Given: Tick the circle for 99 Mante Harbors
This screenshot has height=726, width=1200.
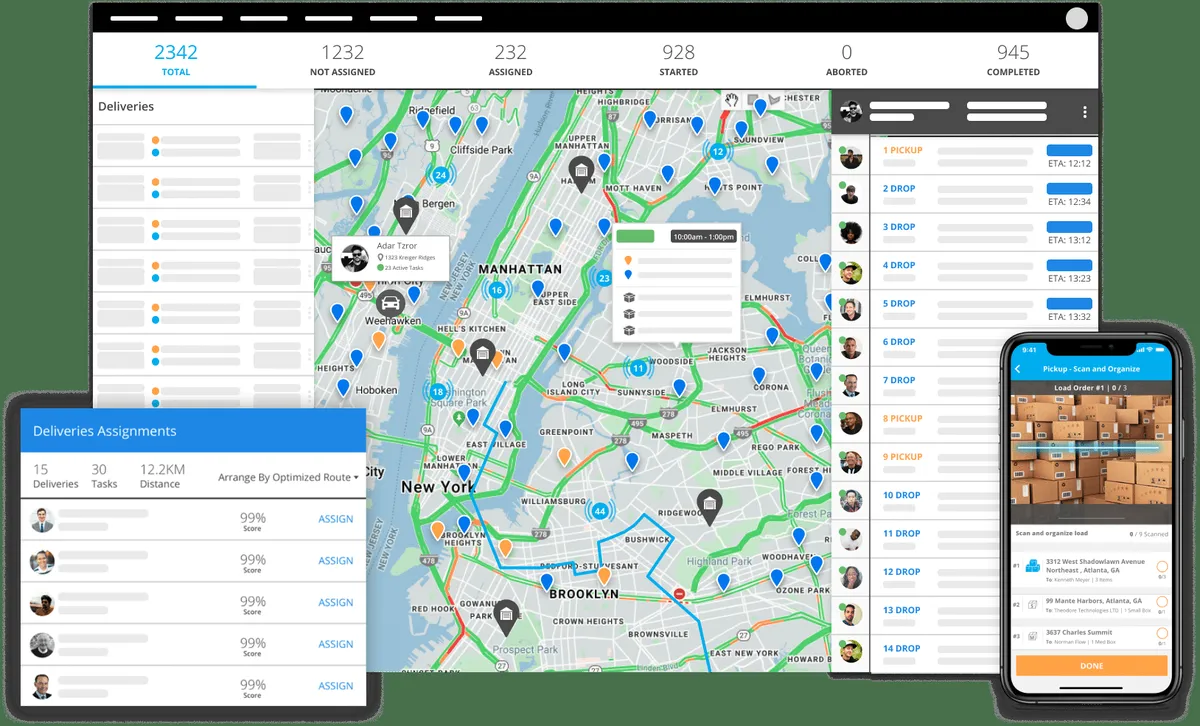Looking at the screenshot, I should tap(1162, 602).
